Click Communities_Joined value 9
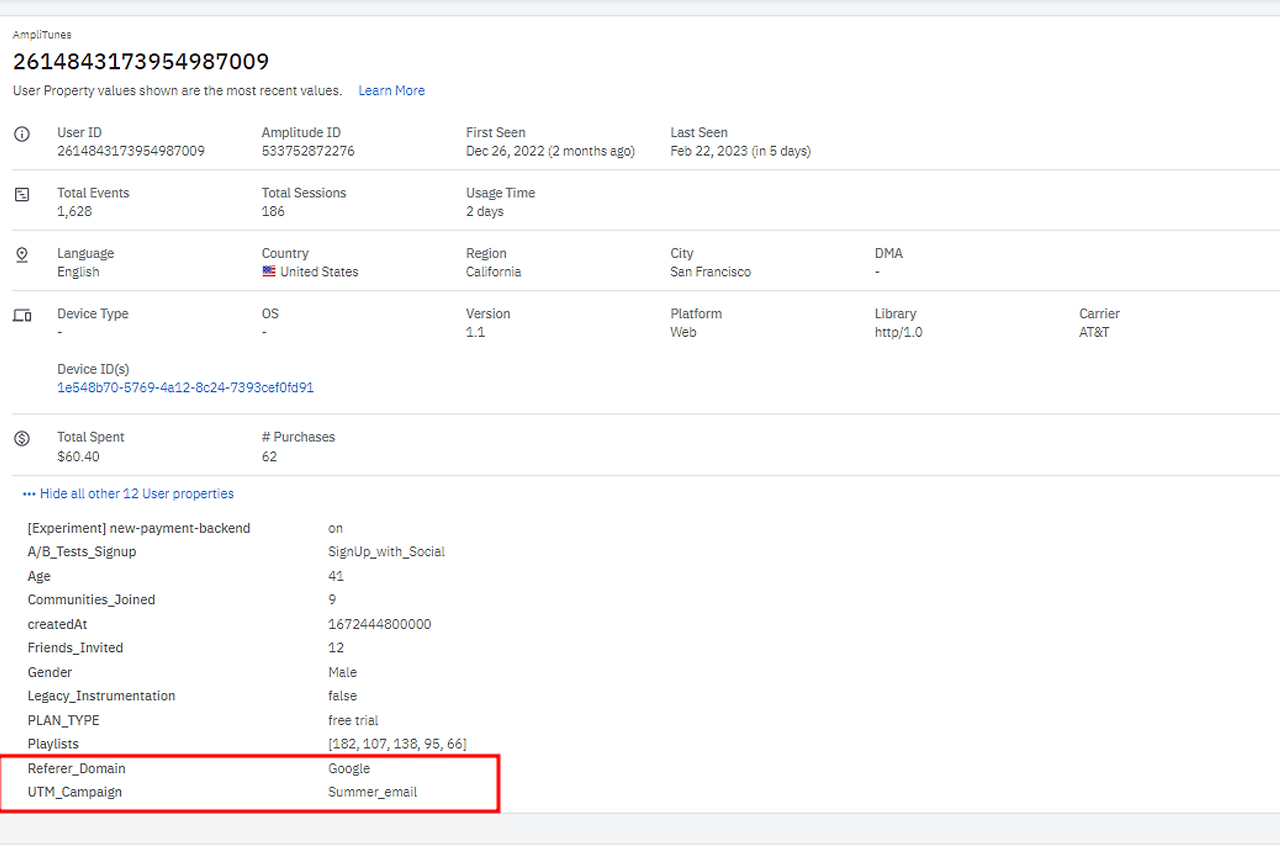Screen dimensions: 1280x847 point(332,600)
